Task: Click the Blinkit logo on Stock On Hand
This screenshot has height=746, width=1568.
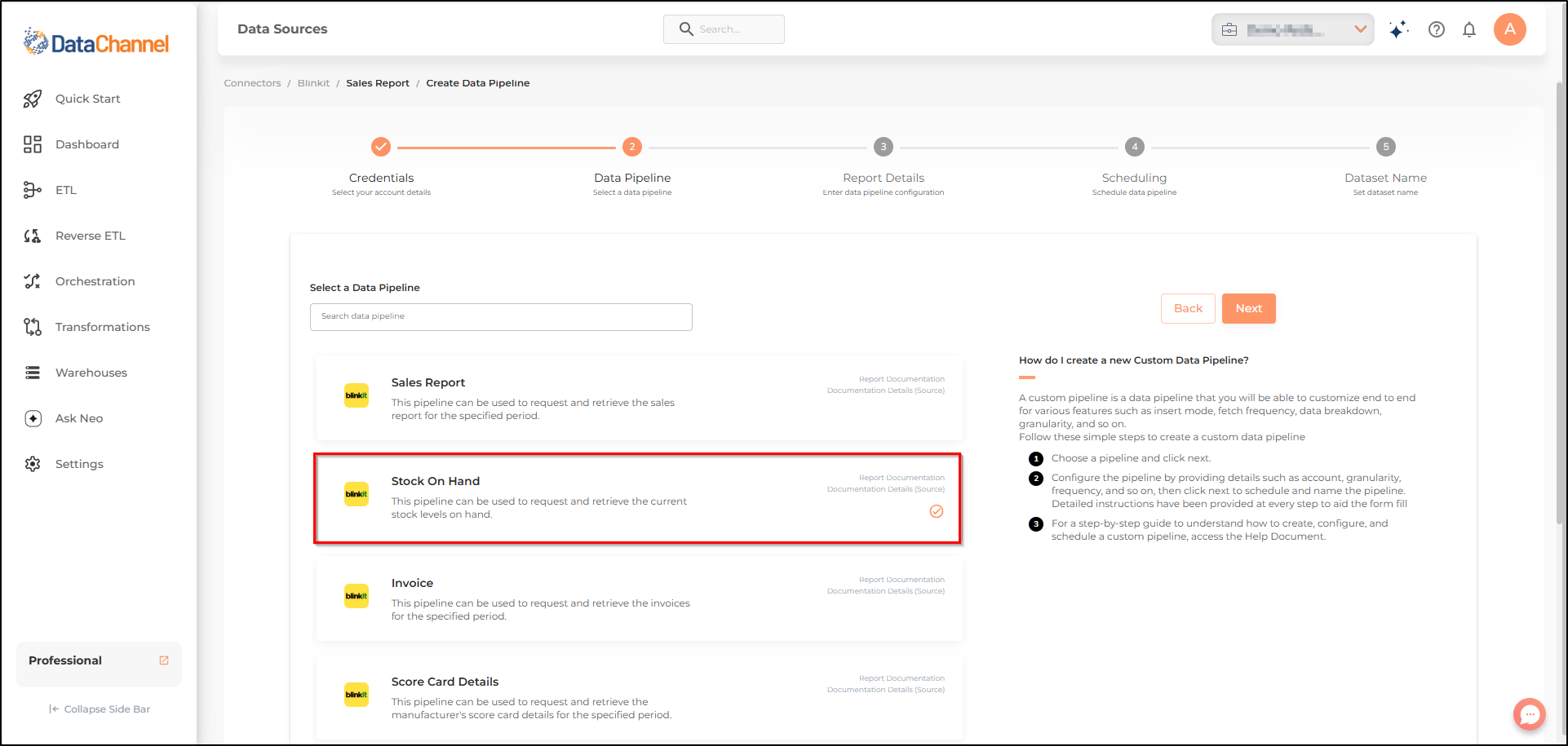Action: (357, 494)
